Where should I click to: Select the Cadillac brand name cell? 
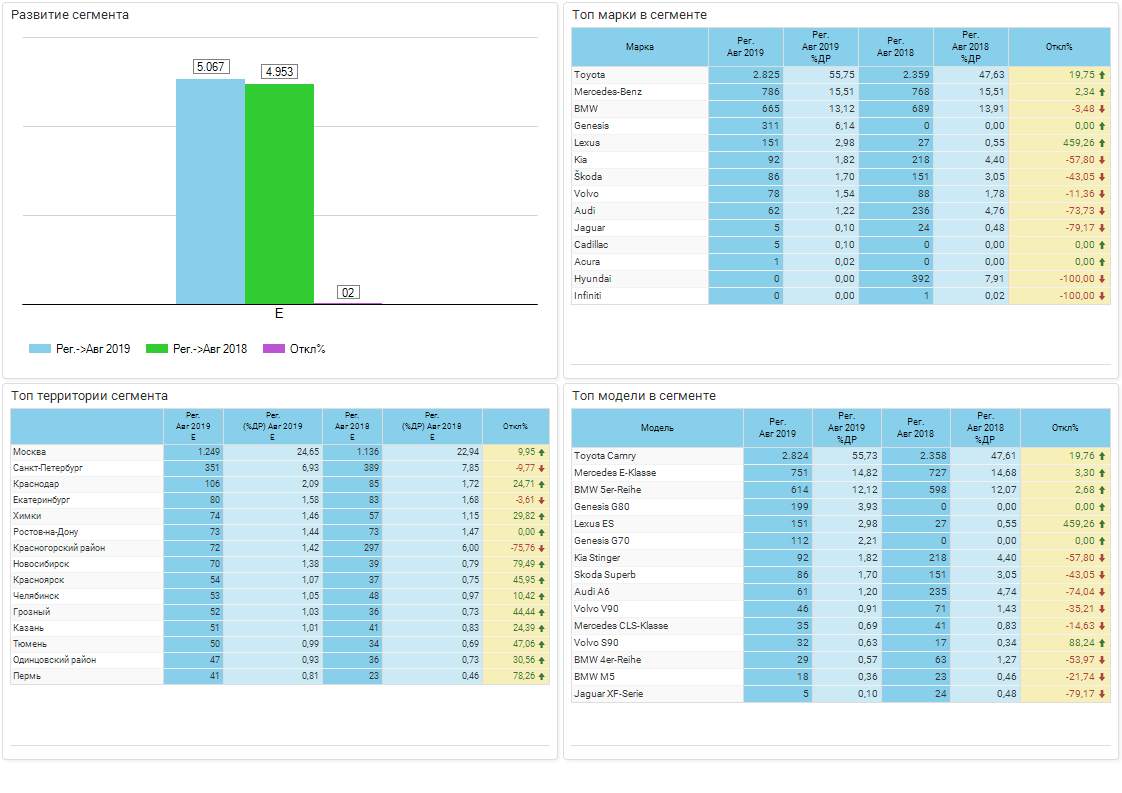pyautogui.click(x=640, y=245)
